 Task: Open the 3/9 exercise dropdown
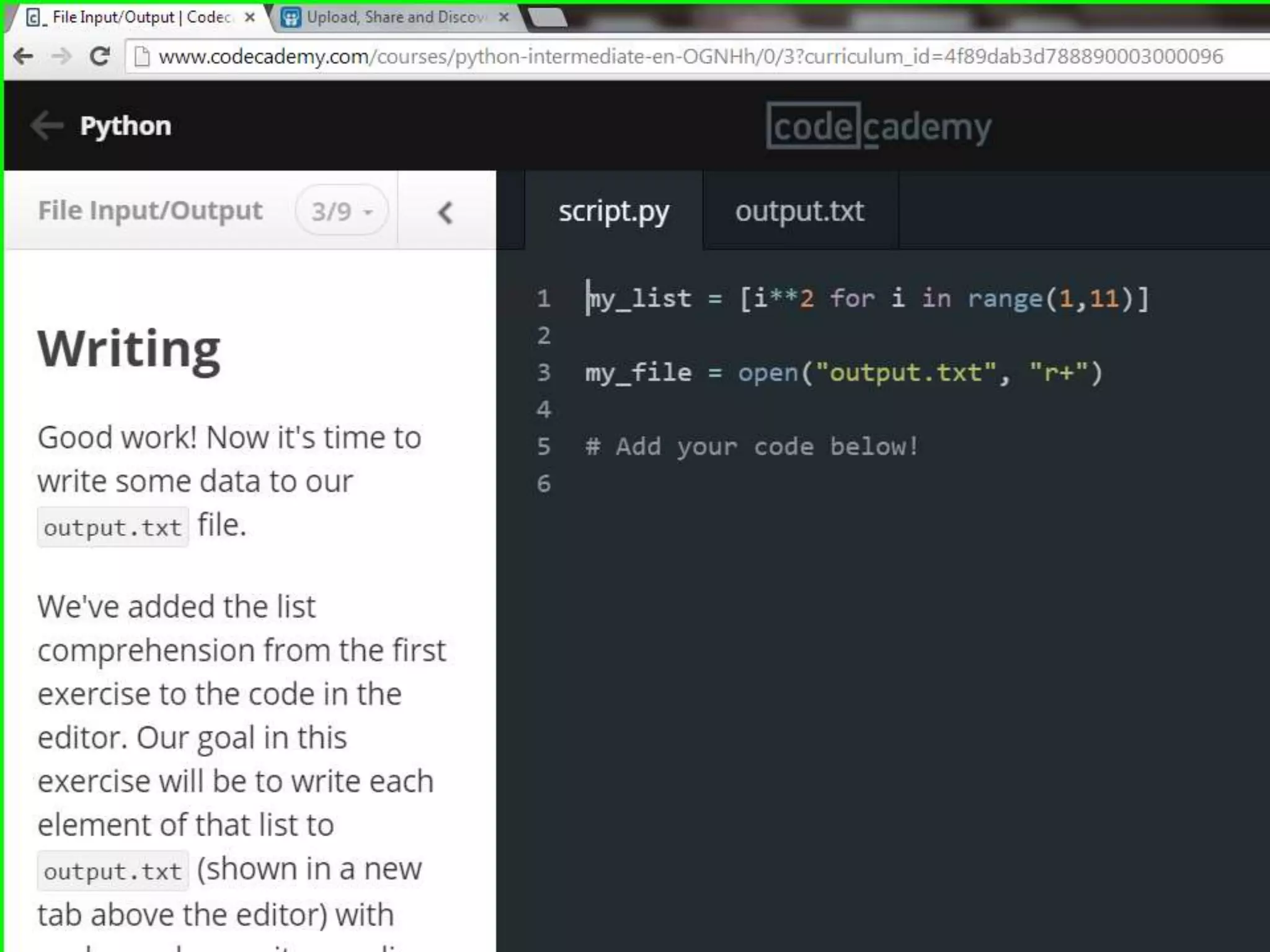342,211
